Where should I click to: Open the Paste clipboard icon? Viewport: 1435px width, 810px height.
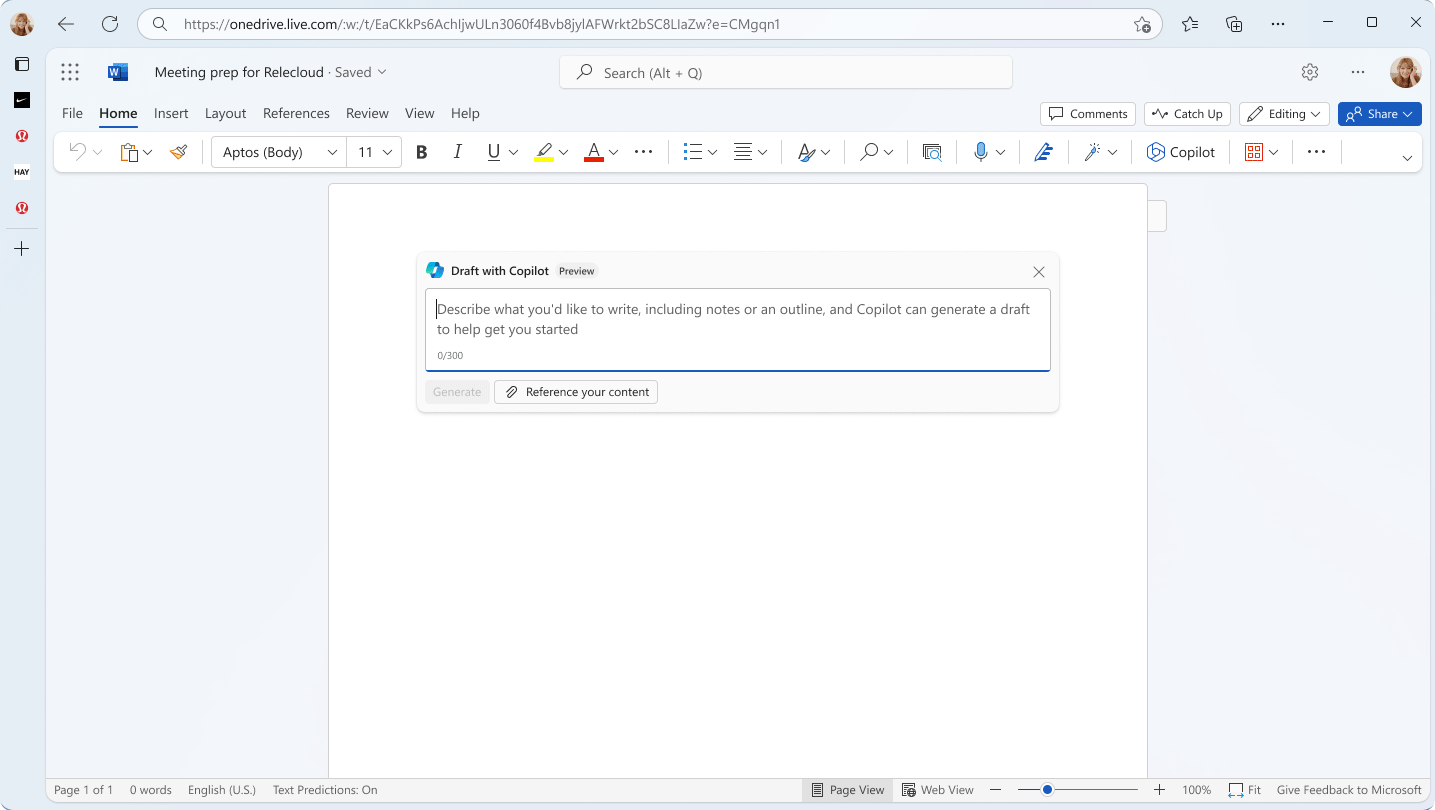[x=129, y=151]
